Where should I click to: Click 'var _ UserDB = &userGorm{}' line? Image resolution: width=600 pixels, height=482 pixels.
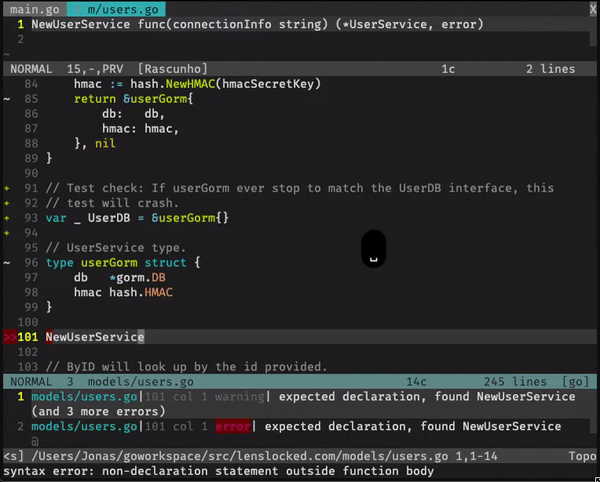coord(137,218)
